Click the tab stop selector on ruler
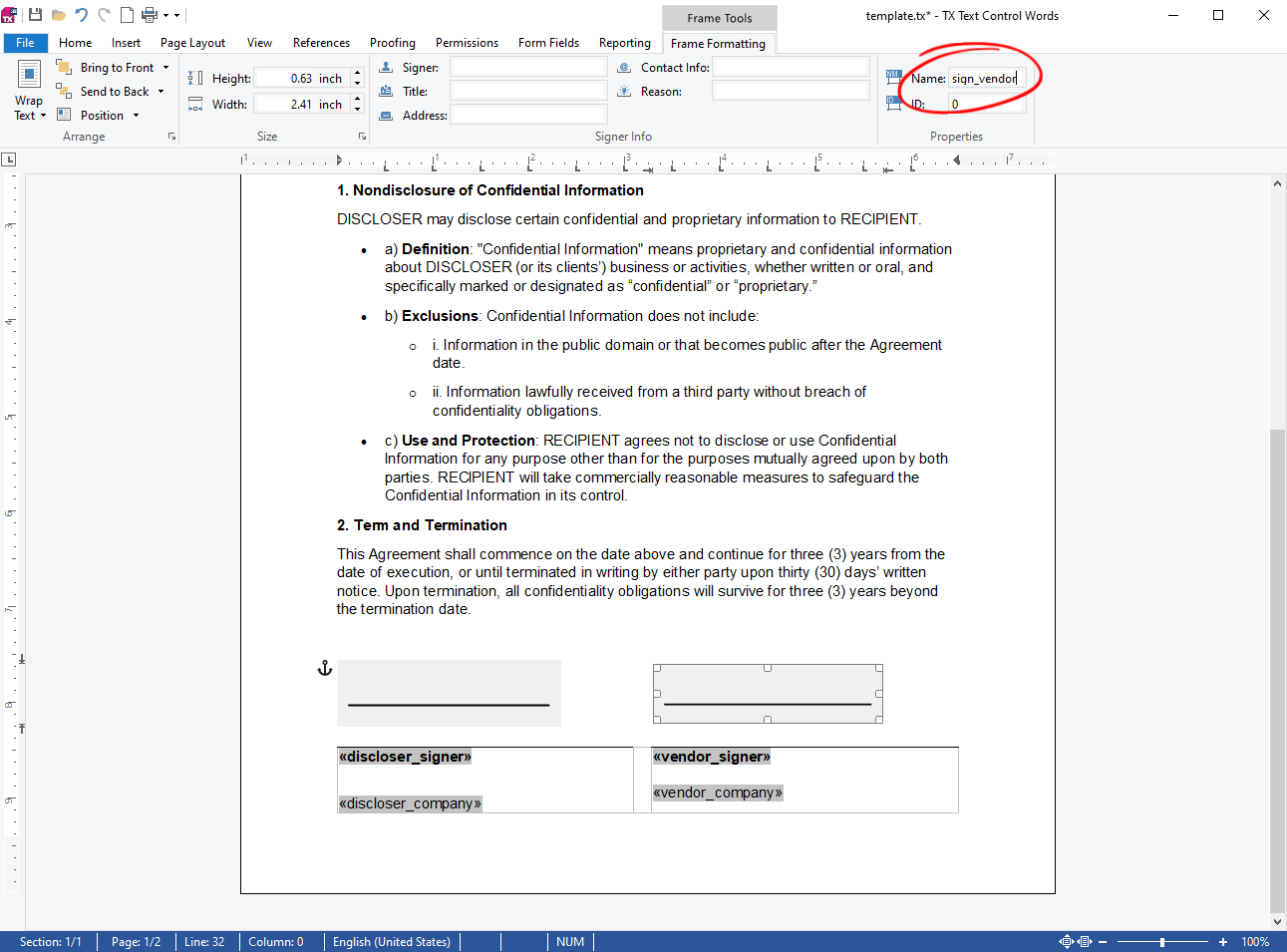1287x952 pixels. [8, 159]
